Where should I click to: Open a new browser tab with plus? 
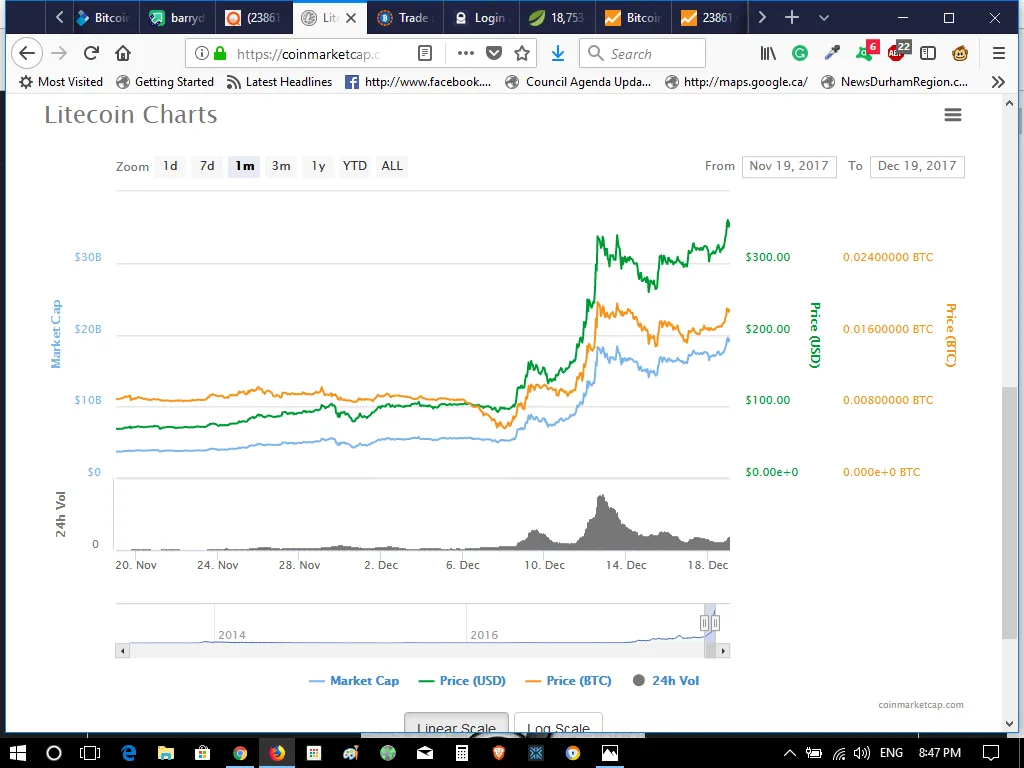[x=792, y=18]
